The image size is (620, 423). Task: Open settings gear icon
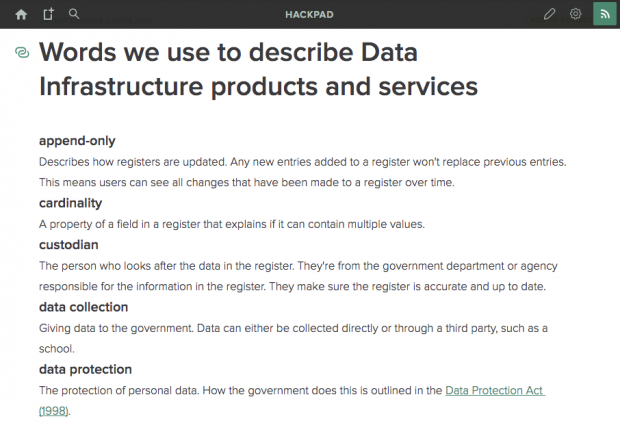575,14
